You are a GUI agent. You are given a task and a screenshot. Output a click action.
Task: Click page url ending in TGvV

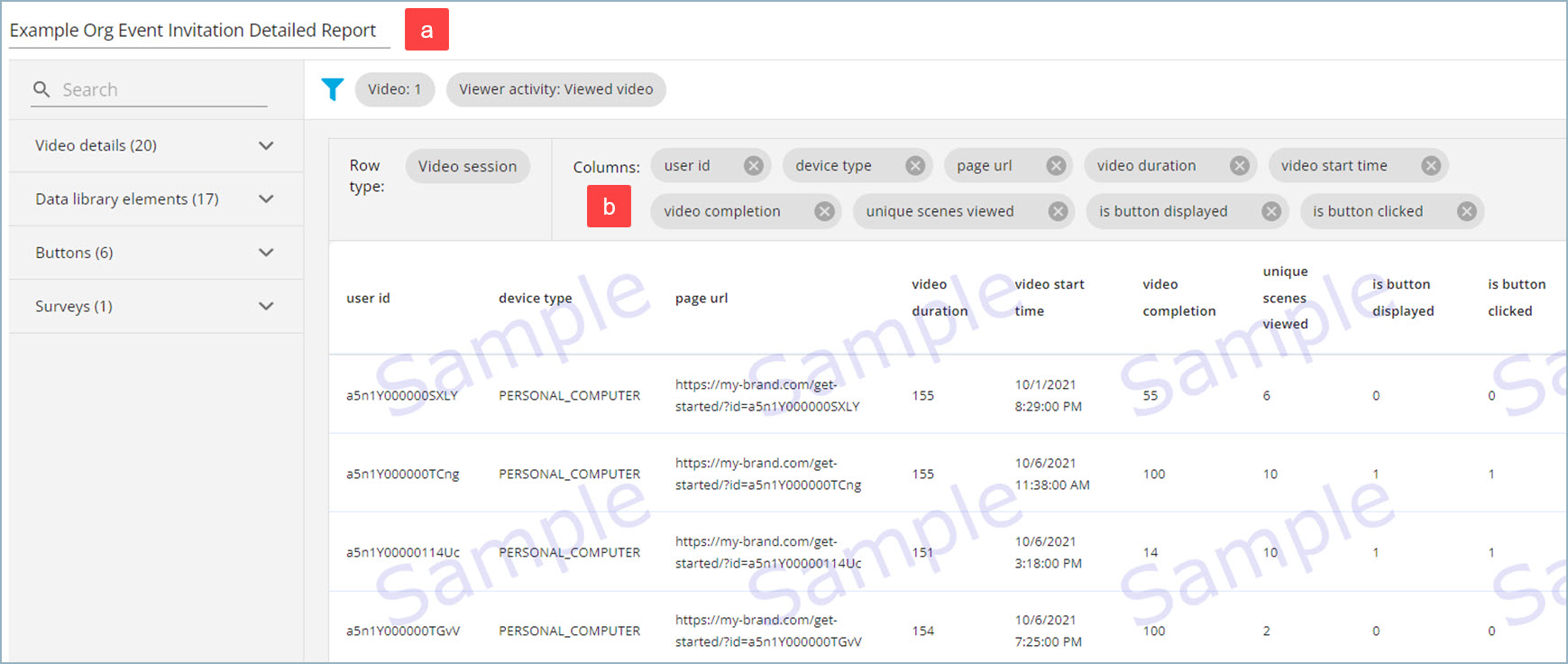[768, 631]
